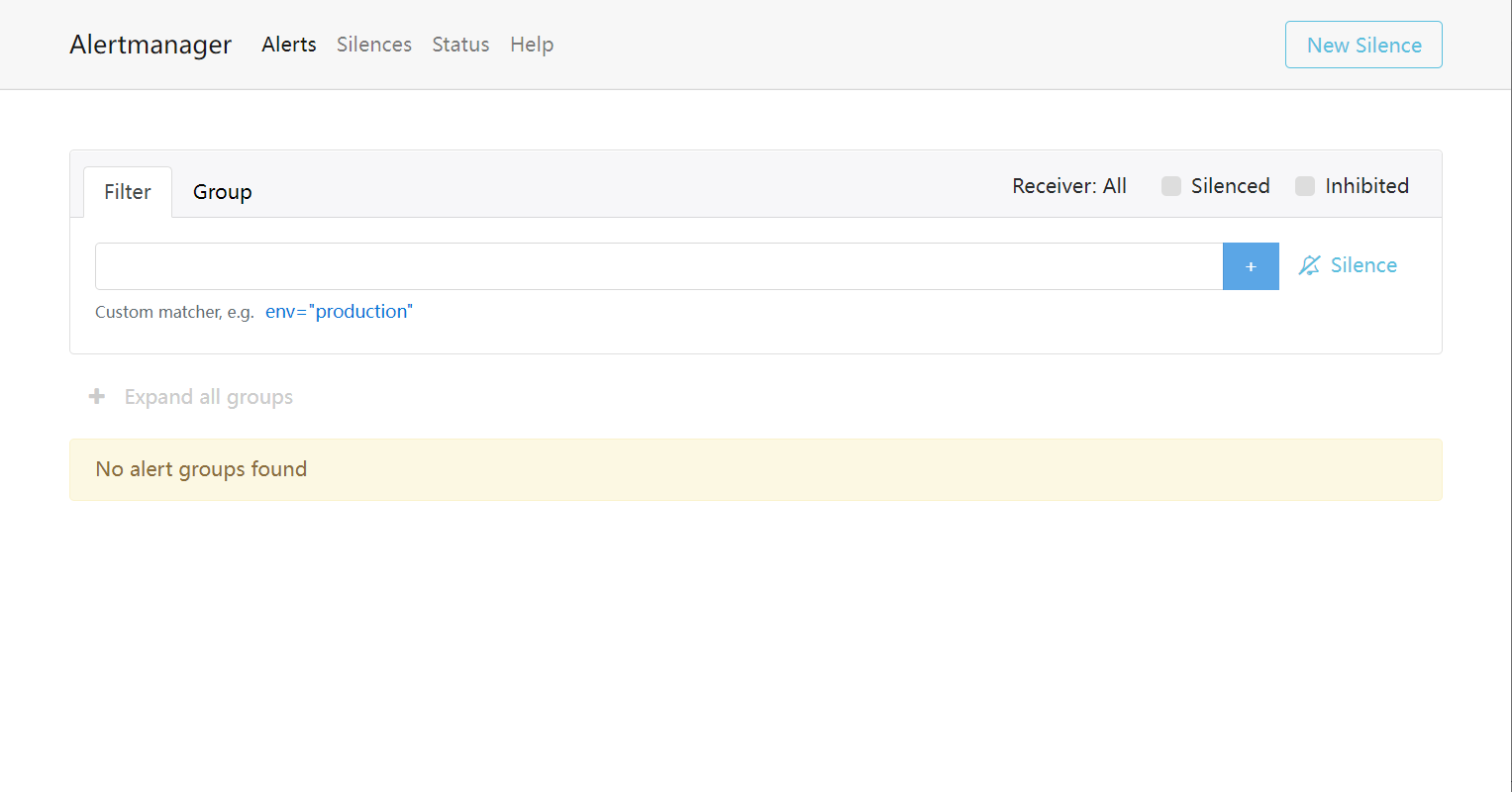
Task: Click the No alert groups found message
Action: pos(756,469)
